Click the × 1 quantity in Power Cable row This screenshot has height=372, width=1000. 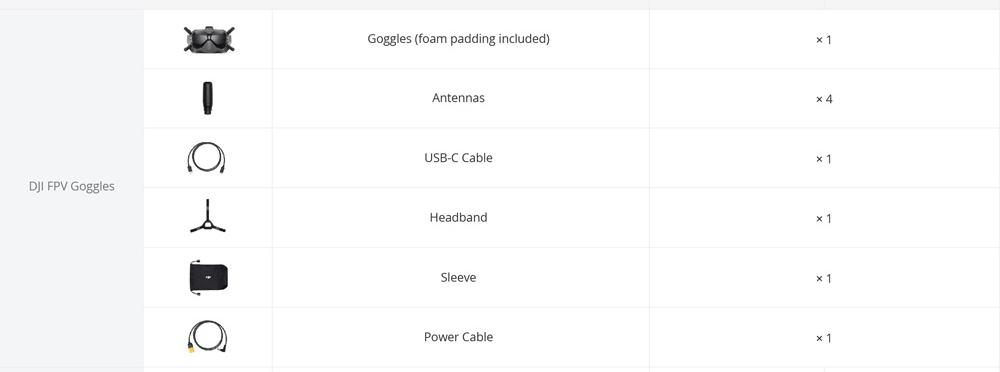point(824,338)
